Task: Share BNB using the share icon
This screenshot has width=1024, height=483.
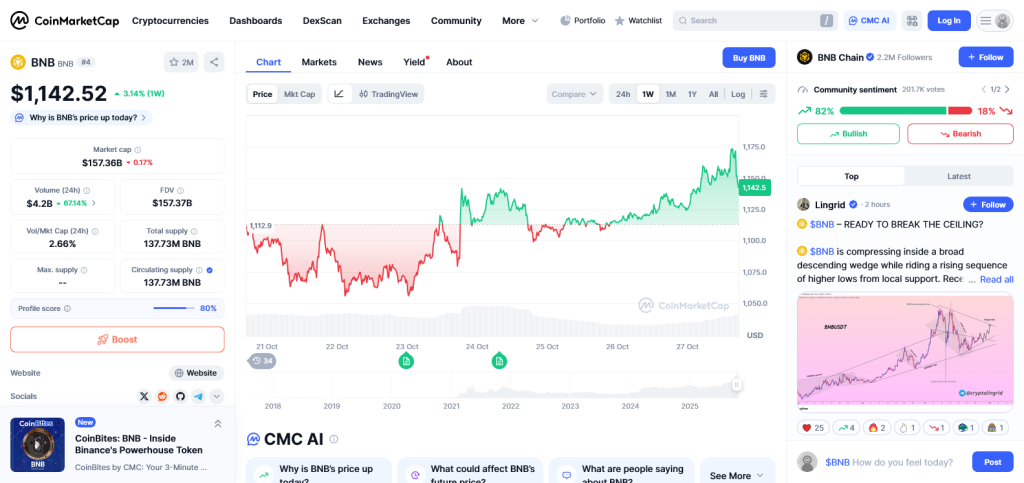Action: point(214,62)
